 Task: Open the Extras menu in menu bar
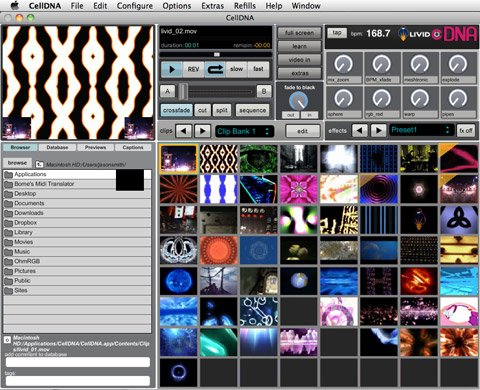pos(212,6)
